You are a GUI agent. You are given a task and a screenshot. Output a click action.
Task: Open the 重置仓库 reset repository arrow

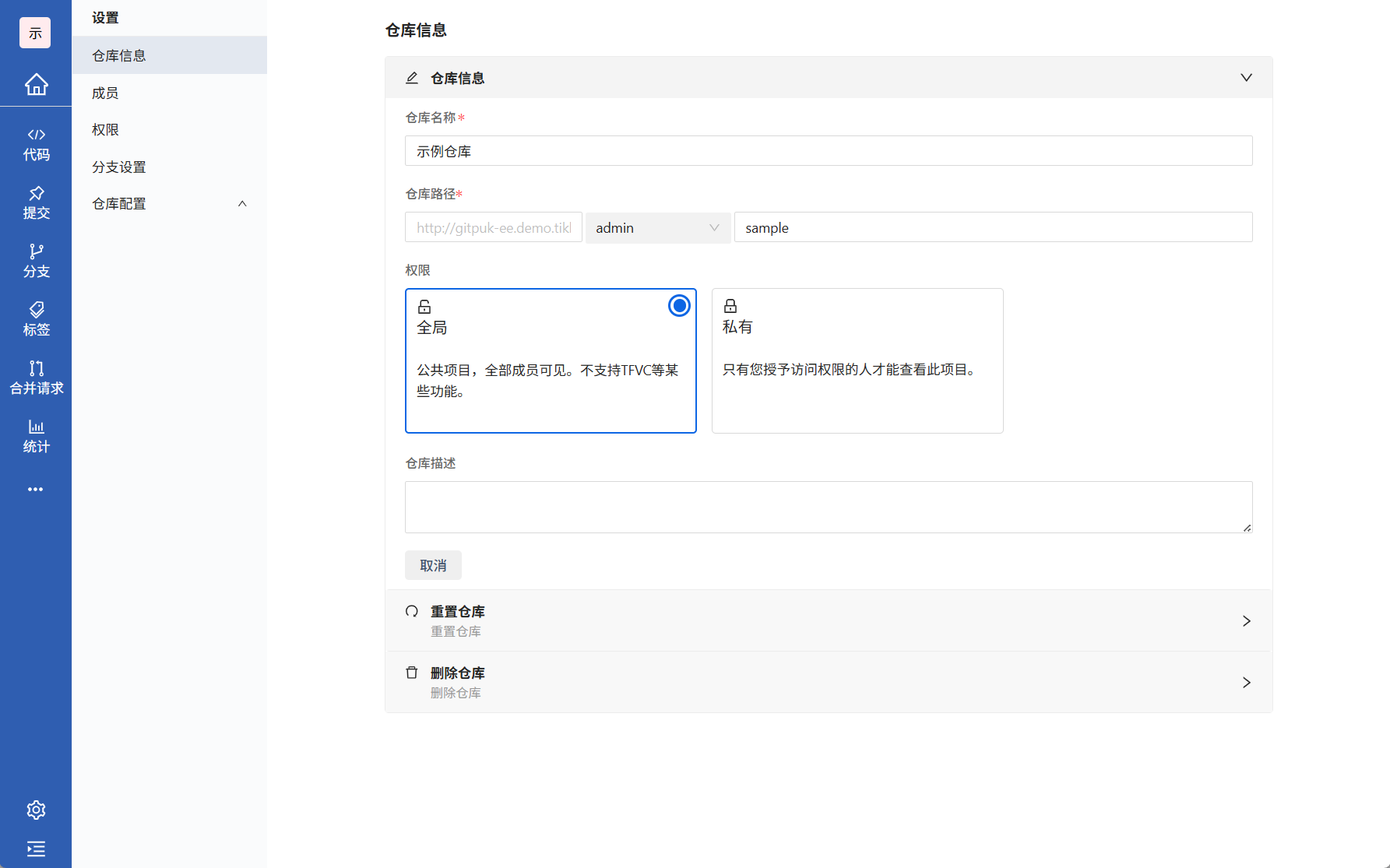click(x=1246, y=620)
